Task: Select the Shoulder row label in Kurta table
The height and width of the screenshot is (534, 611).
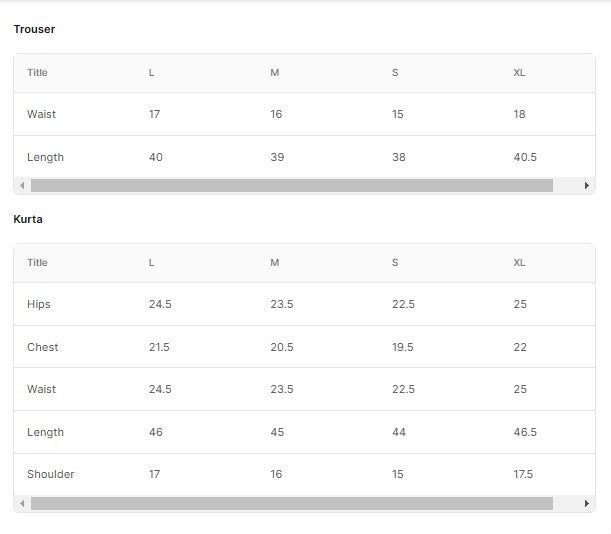Action: [x=51, y=474]
